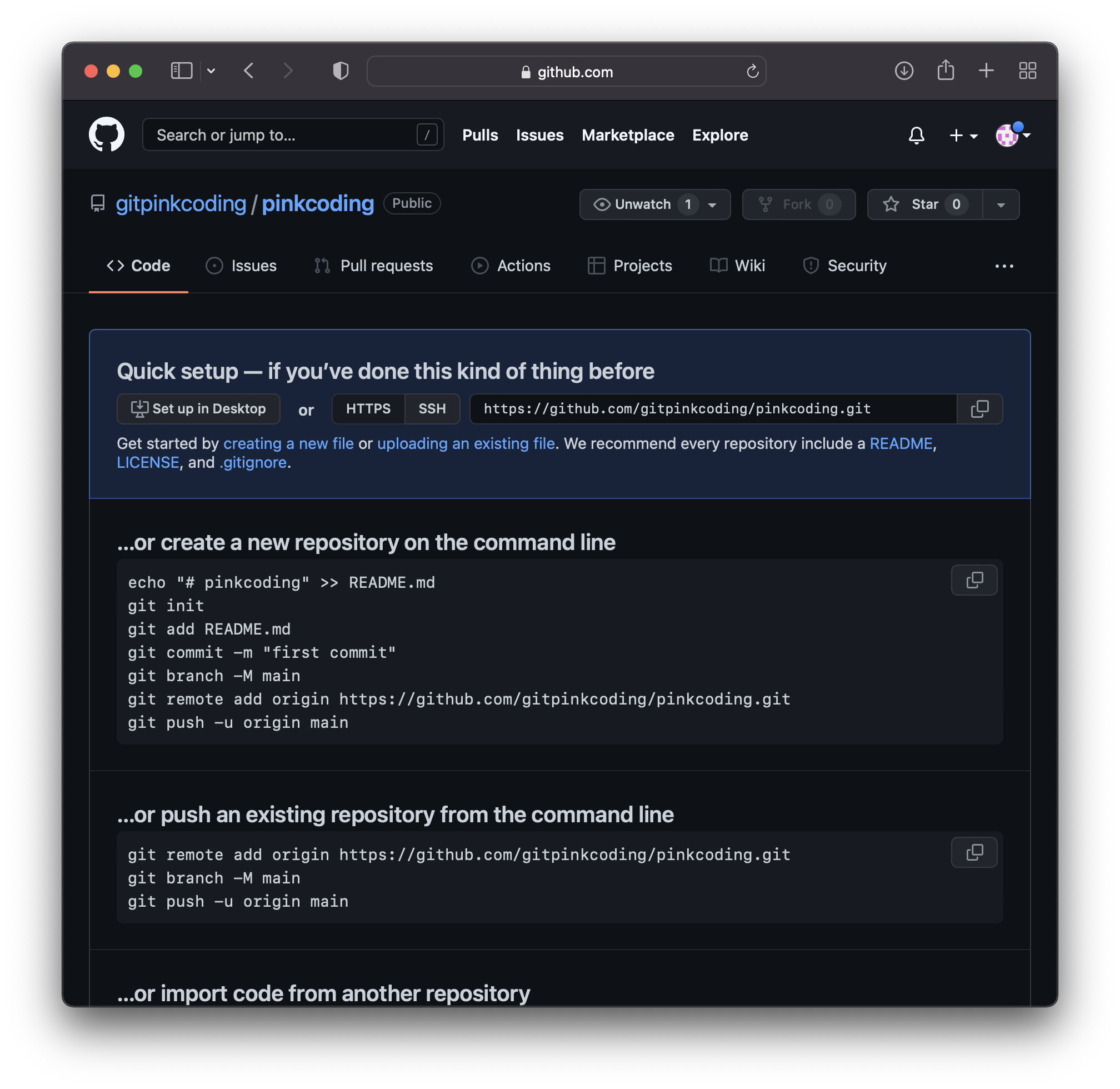Click the Safari share icon

click(946, 71)
